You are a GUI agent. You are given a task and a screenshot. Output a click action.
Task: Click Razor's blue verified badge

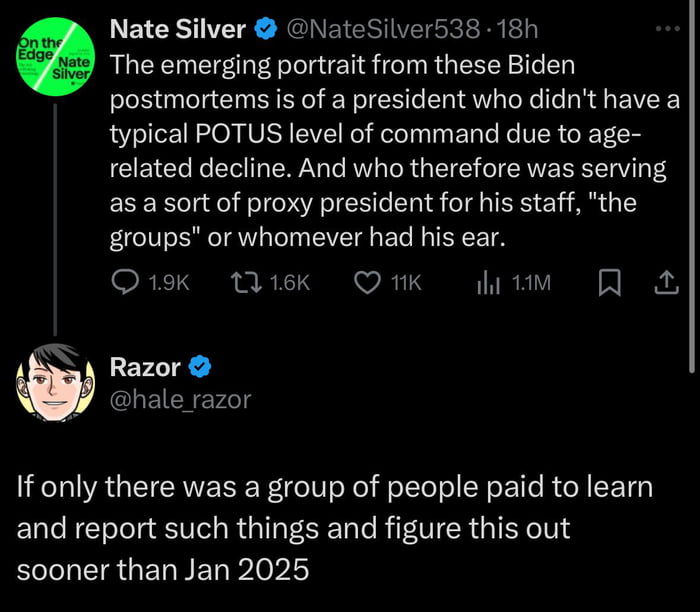click(x=200, y=367)
